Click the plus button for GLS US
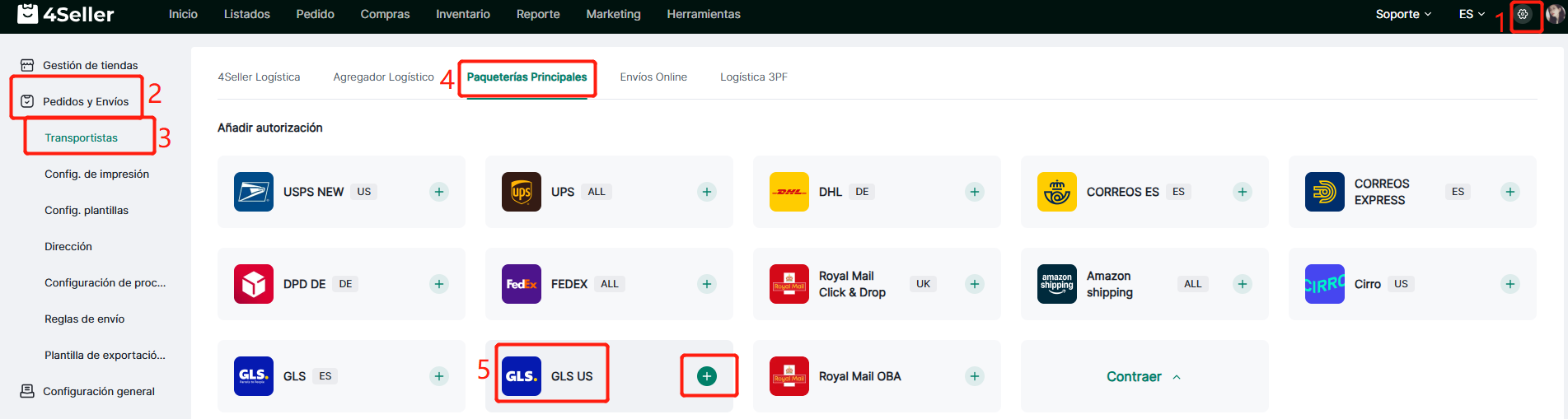This screenshot has height=419, width=1568. pyautogui.click(x=707, y=376)
